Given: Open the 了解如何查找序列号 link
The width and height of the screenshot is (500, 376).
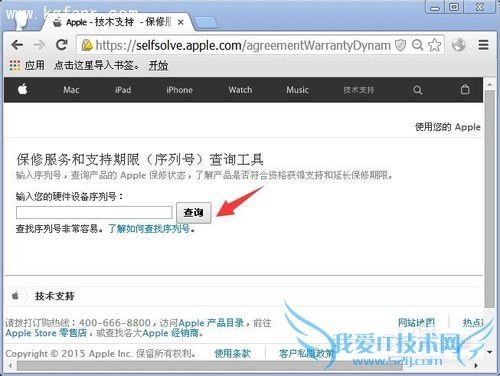Looking at the screenshot, I should point(149,229).
